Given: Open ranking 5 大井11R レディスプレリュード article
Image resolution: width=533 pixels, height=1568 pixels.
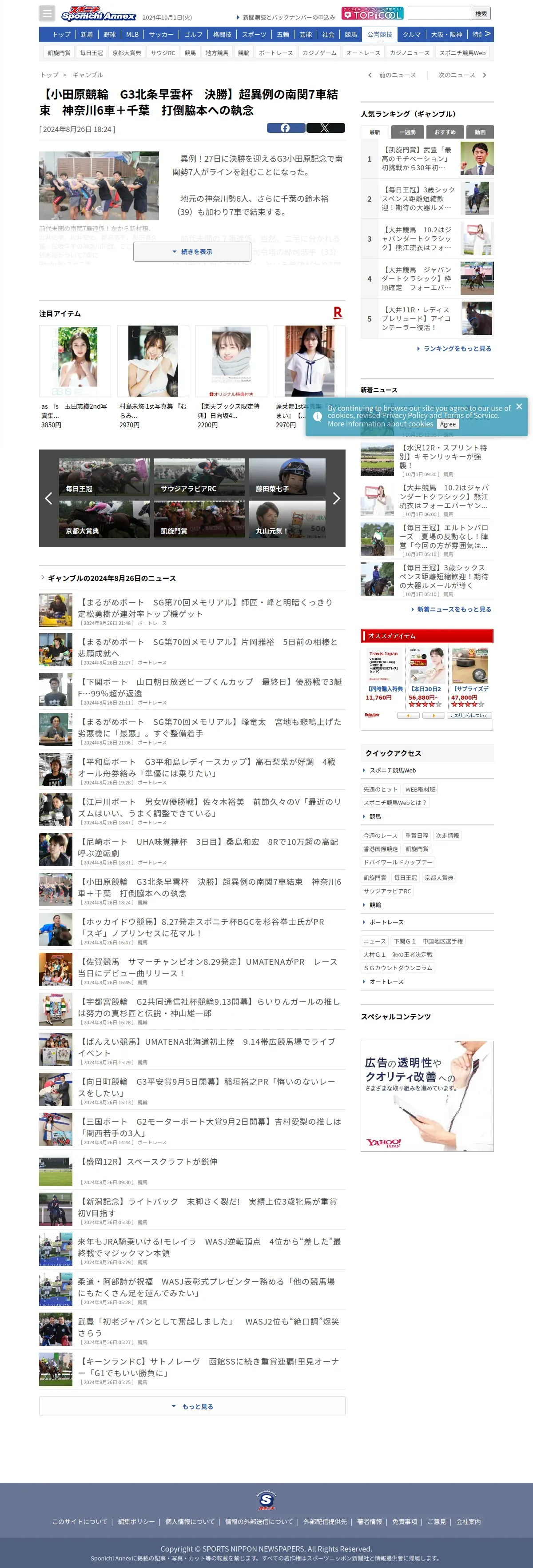Looking at the screenshot, I should pos(427,318).
